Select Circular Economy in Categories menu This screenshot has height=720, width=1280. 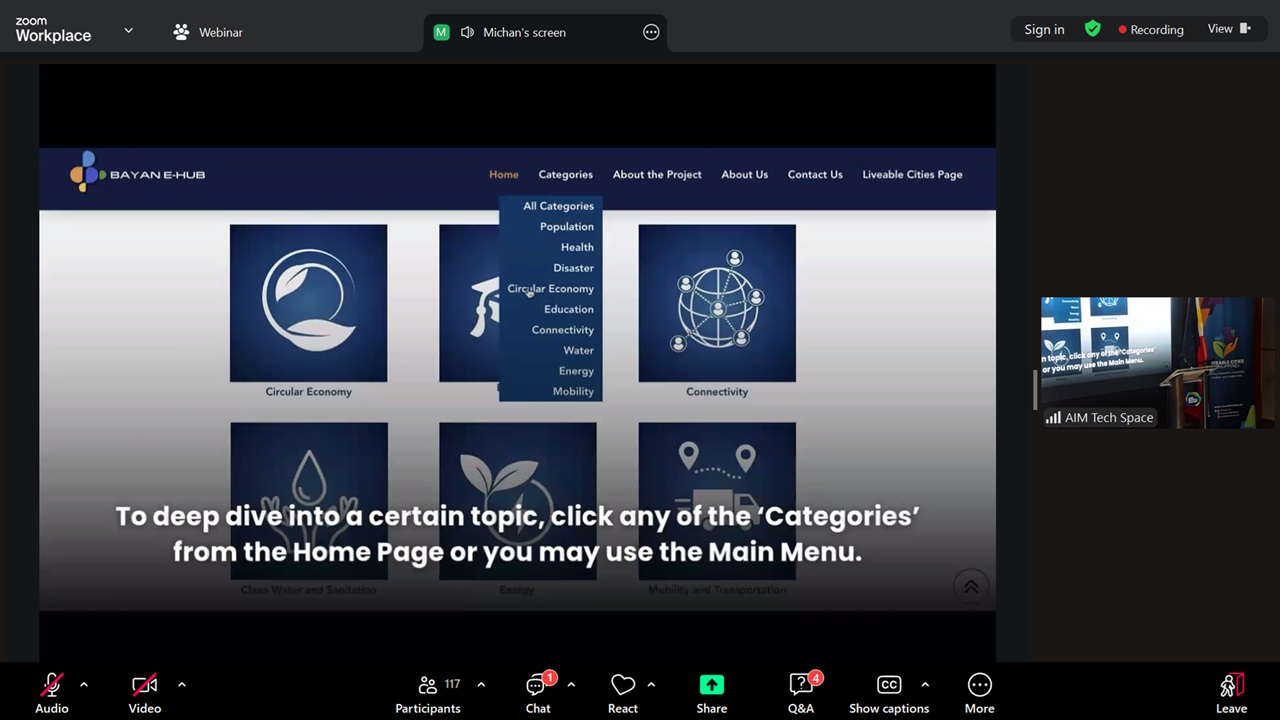tap(550, 289)
